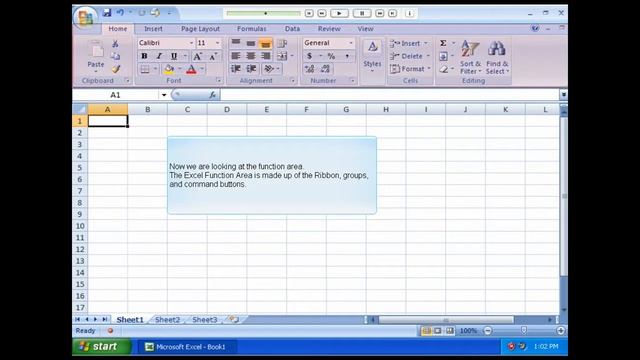This screenshot has width=640, height=360.
Task: Switch to the Insert ribbon tab
Action: tap(153, 29)
